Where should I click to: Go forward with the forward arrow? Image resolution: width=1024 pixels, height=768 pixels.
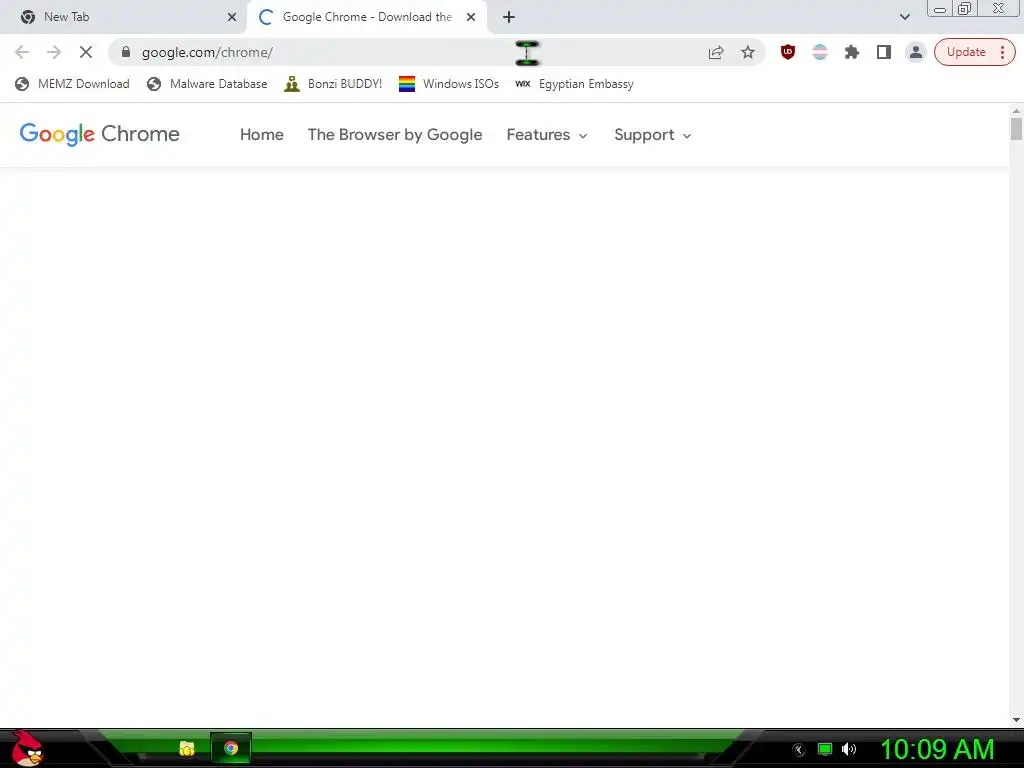click(54, 52)
